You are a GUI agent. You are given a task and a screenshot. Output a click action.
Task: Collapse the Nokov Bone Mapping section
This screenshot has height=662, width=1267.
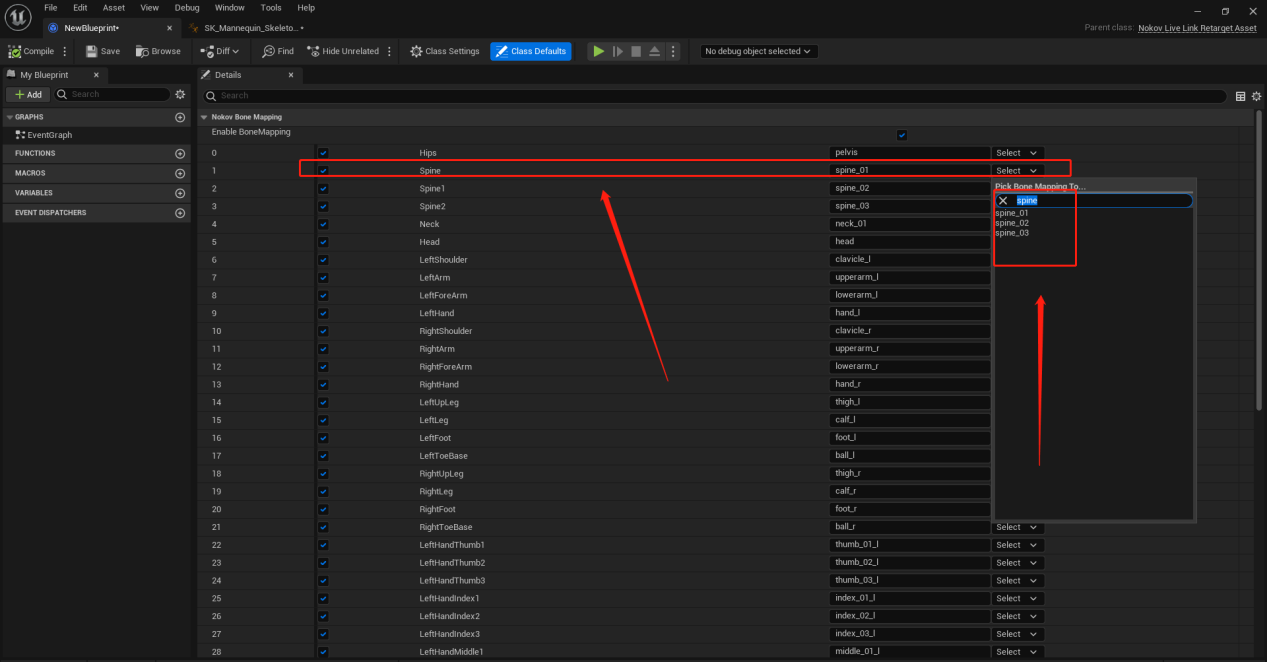pyautogui.click(x=204, y=117)
